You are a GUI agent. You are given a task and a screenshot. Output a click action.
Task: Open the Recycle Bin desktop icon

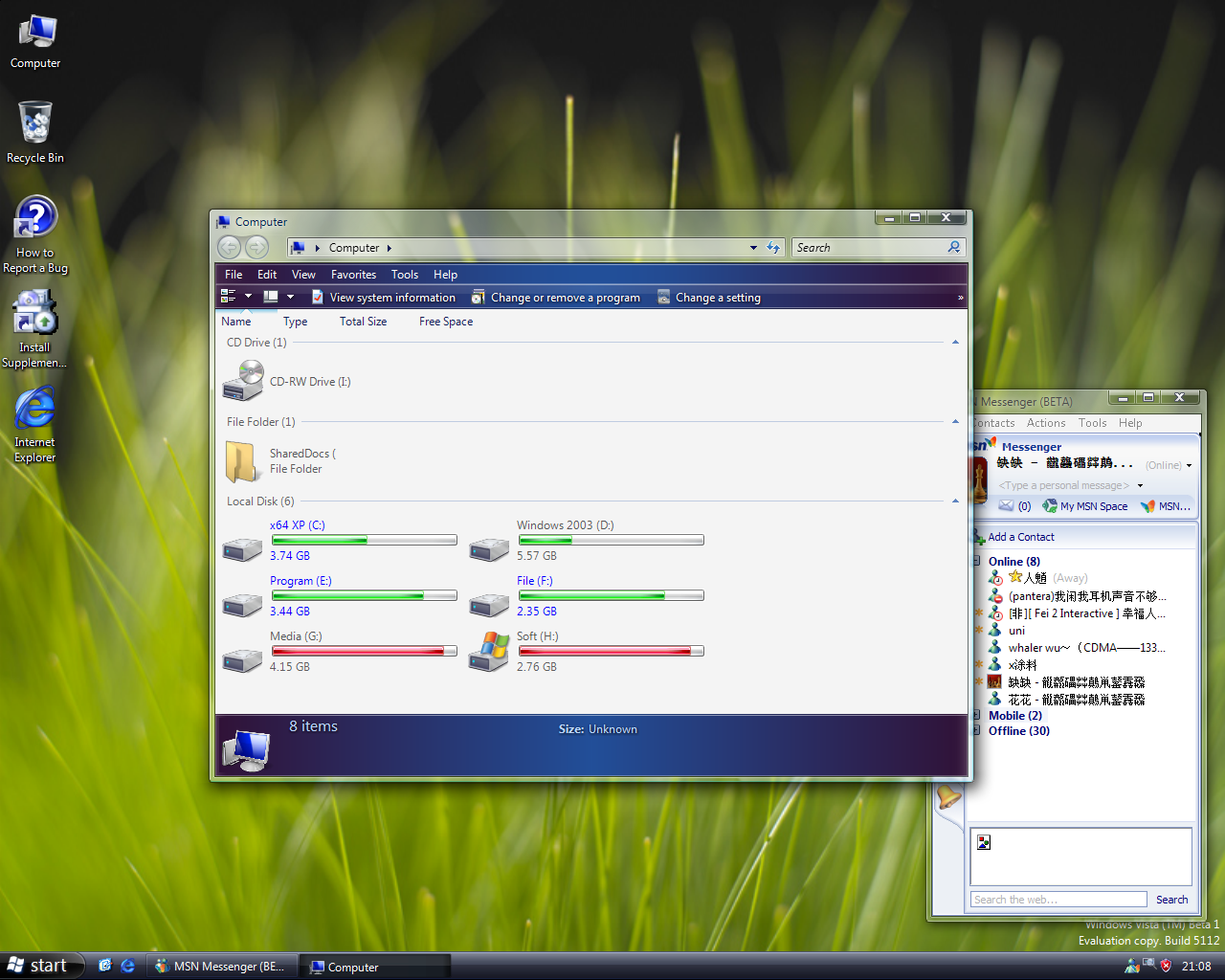(x=35, y=132)
